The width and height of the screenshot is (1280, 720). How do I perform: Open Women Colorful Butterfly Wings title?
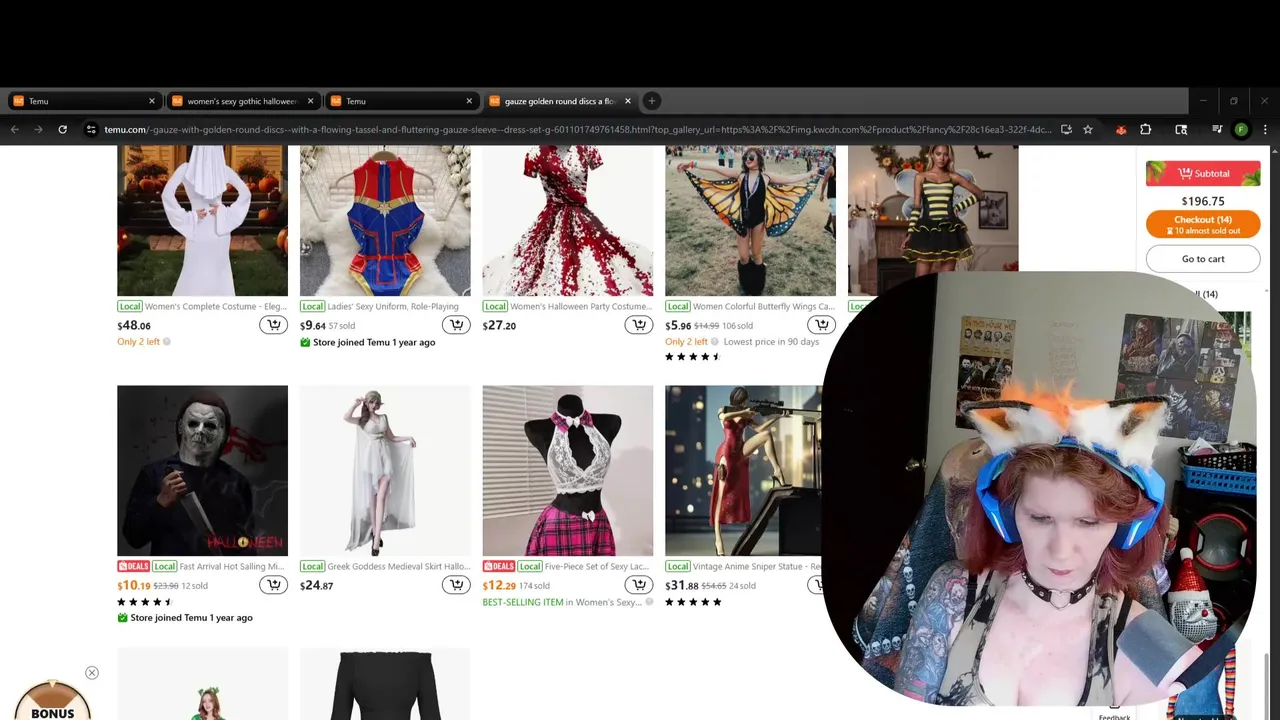coord(764,307)
